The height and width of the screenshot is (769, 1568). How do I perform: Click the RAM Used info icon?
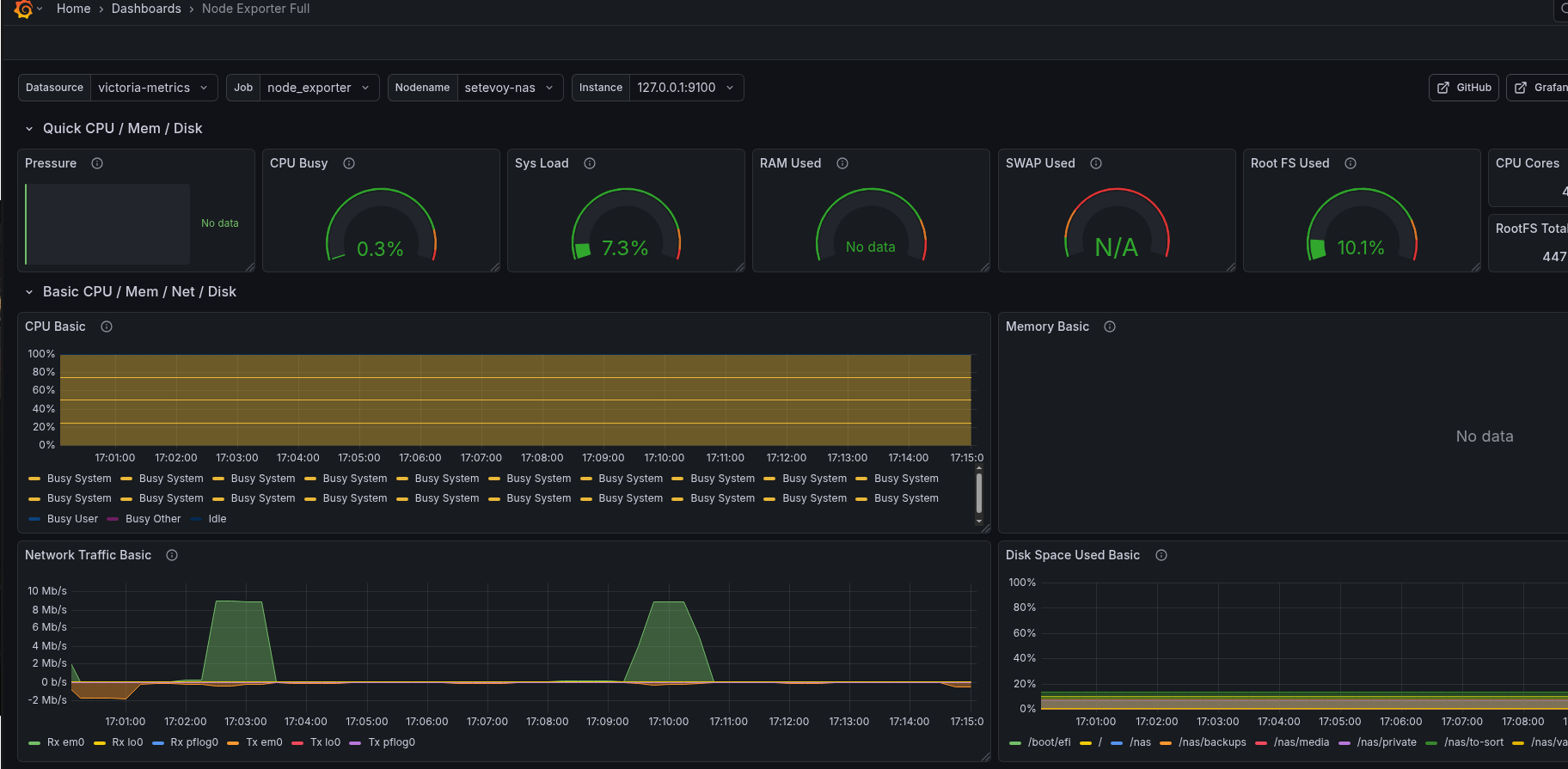[x=842, y=163]
